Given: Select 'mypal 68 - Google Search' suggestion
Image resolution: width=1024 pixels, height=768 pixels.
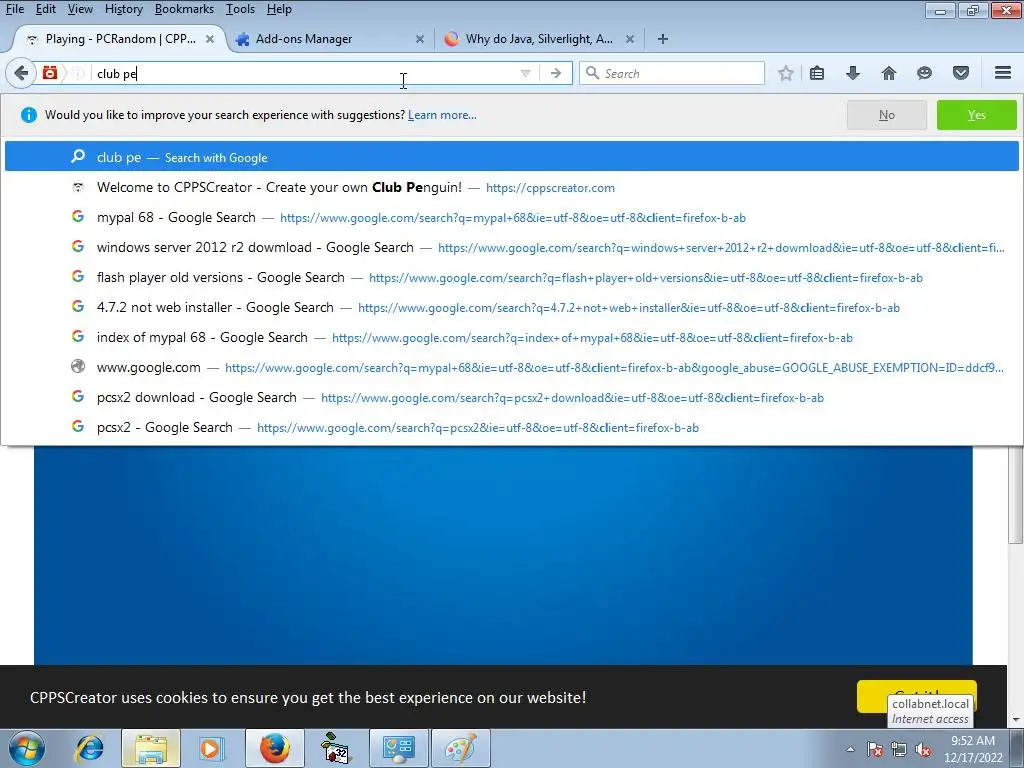Looking at the screenshot, I should [512, 217].
